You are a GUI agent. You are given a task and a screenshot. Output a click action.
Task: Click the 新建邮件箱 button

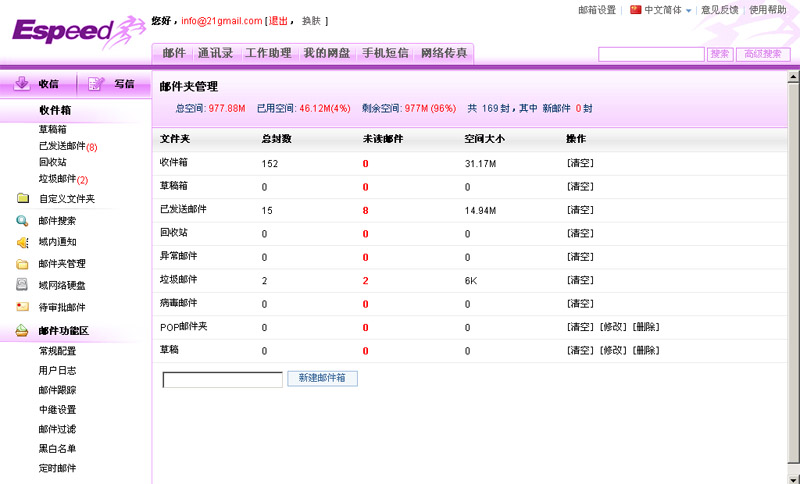point(322,379)
